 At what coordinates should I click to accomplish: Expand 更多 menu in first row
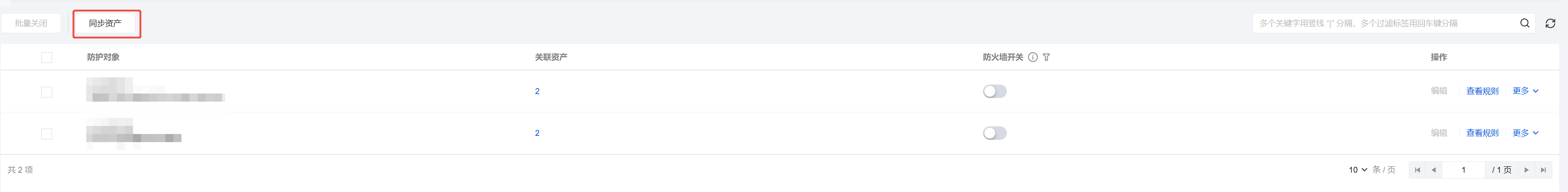point(1525,91)
